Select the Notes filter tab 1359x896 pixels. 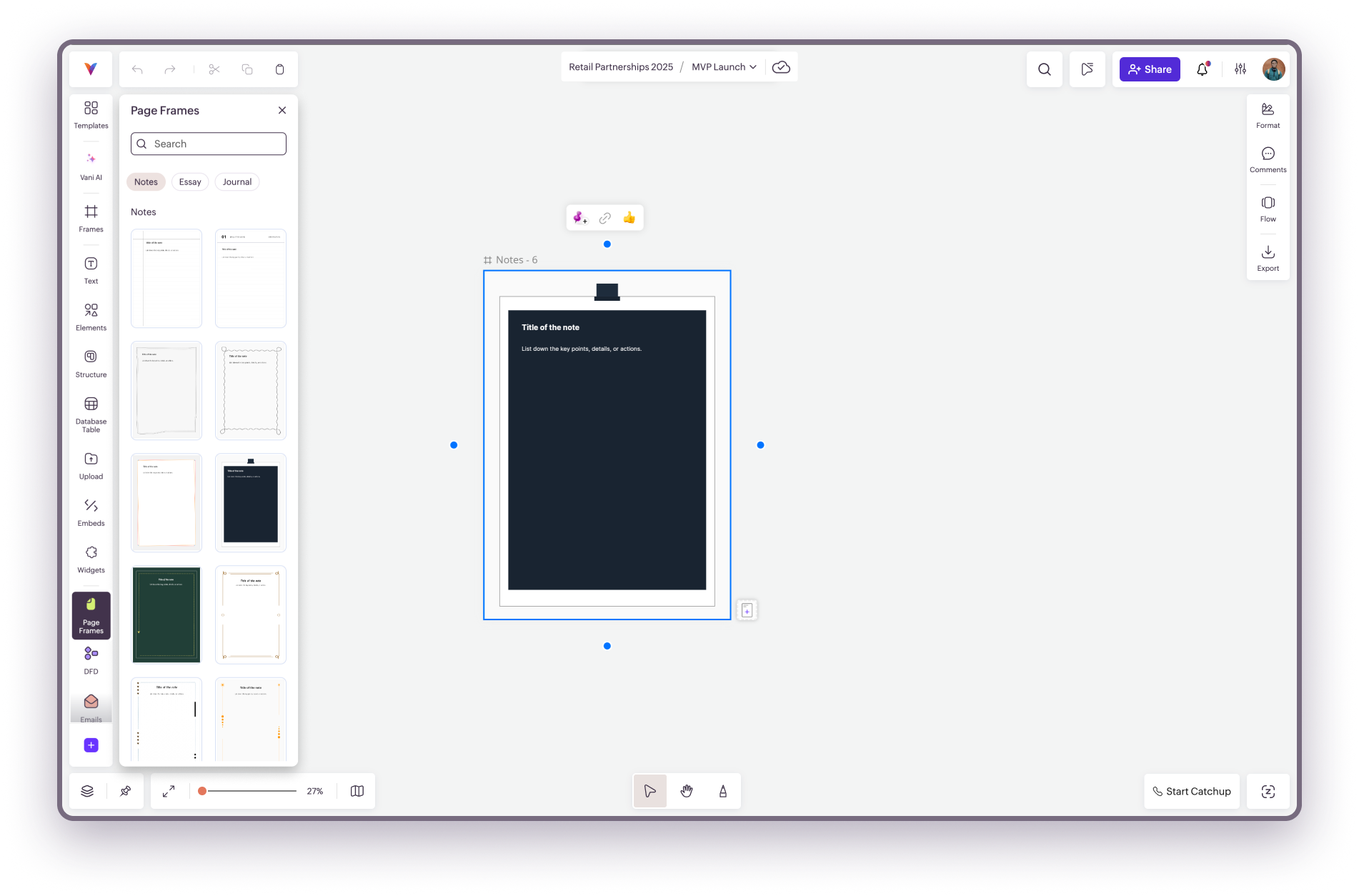pyautogui.click(x=146, y=182)
